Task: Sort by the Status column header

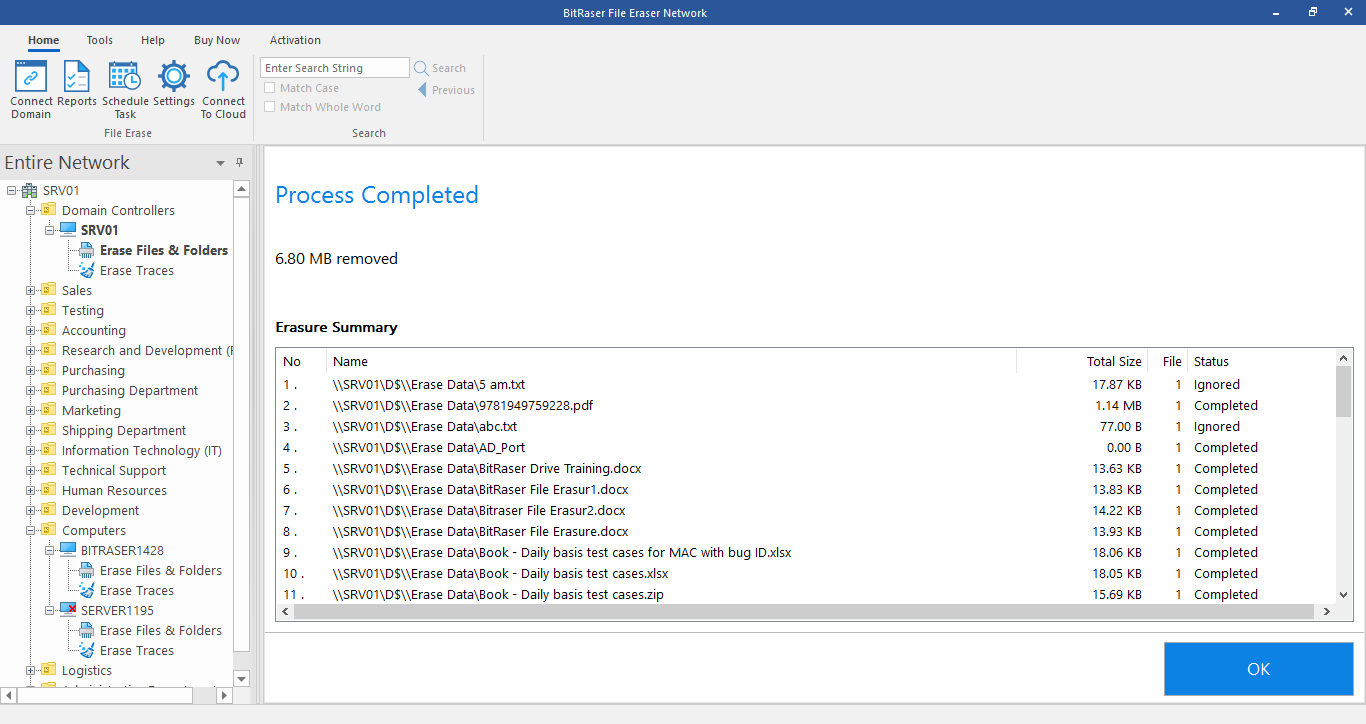Action: pyautogui.click(x=1261, y=361)
